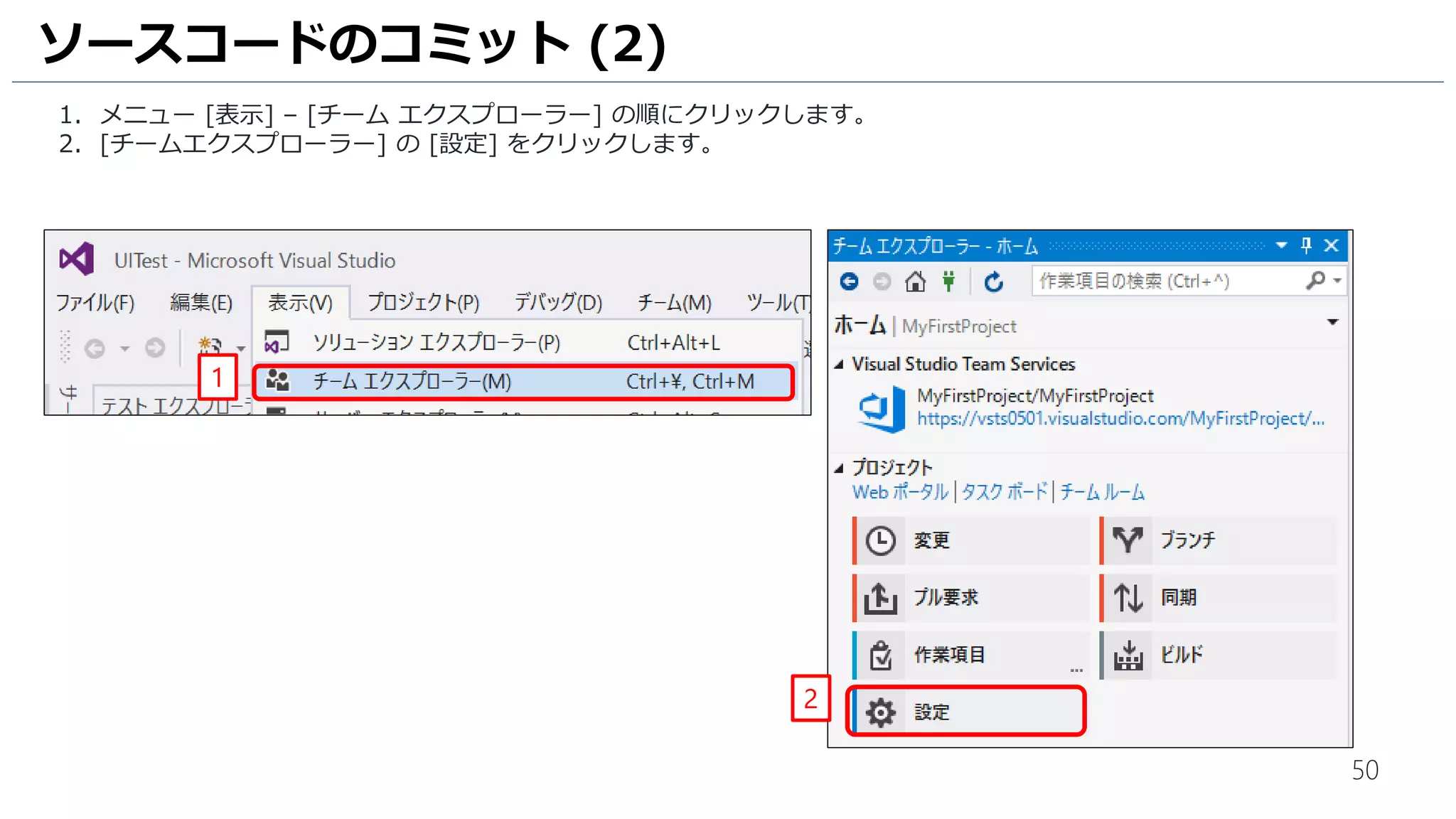Open the Web ポータル link
1456x819 pixels.
tap(900, 492)
